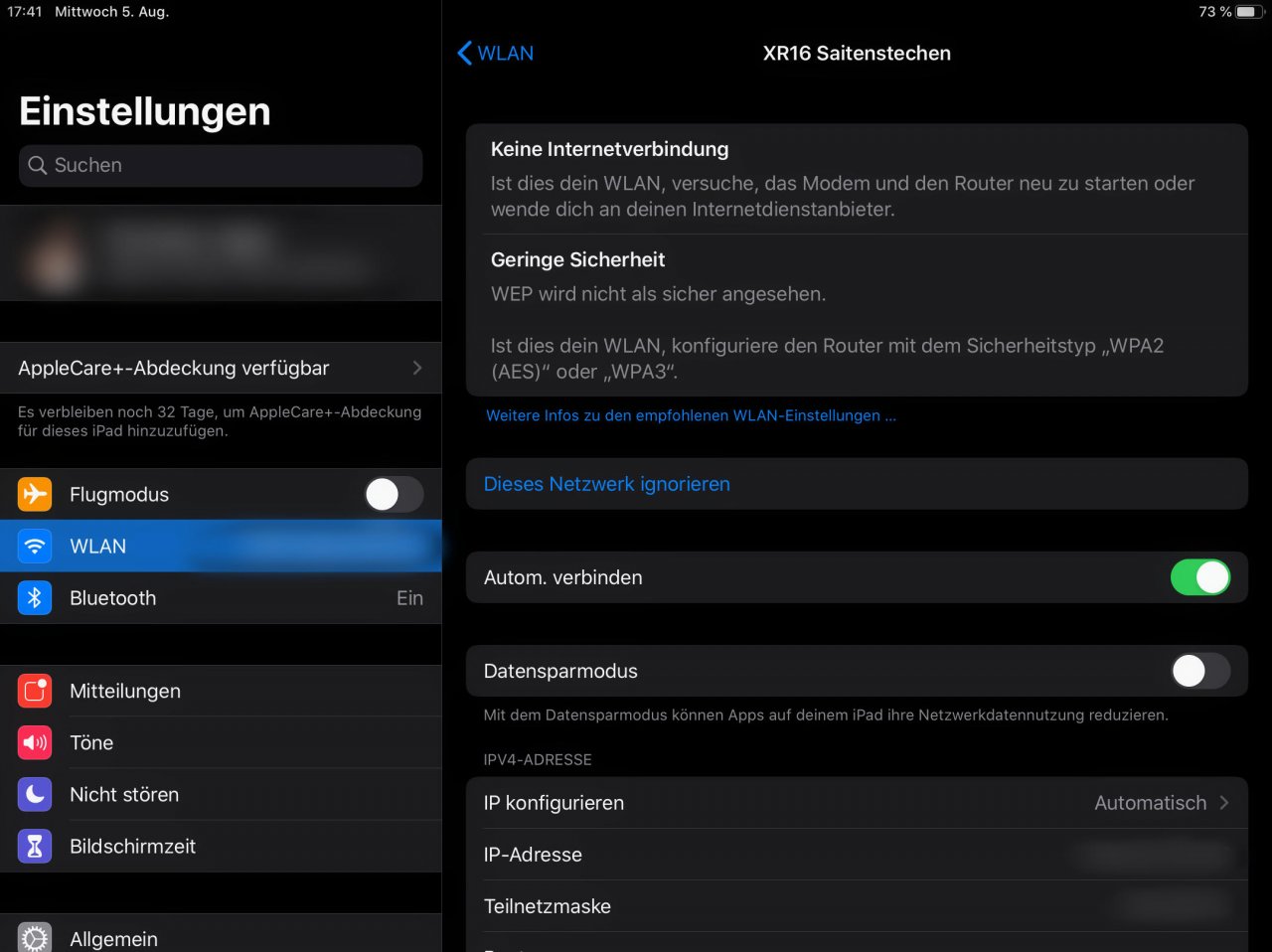Image resolution: width=1272 pixels, height=952 pixels.
Task: Enable Flugmodus switch
Action: [394, 494]
